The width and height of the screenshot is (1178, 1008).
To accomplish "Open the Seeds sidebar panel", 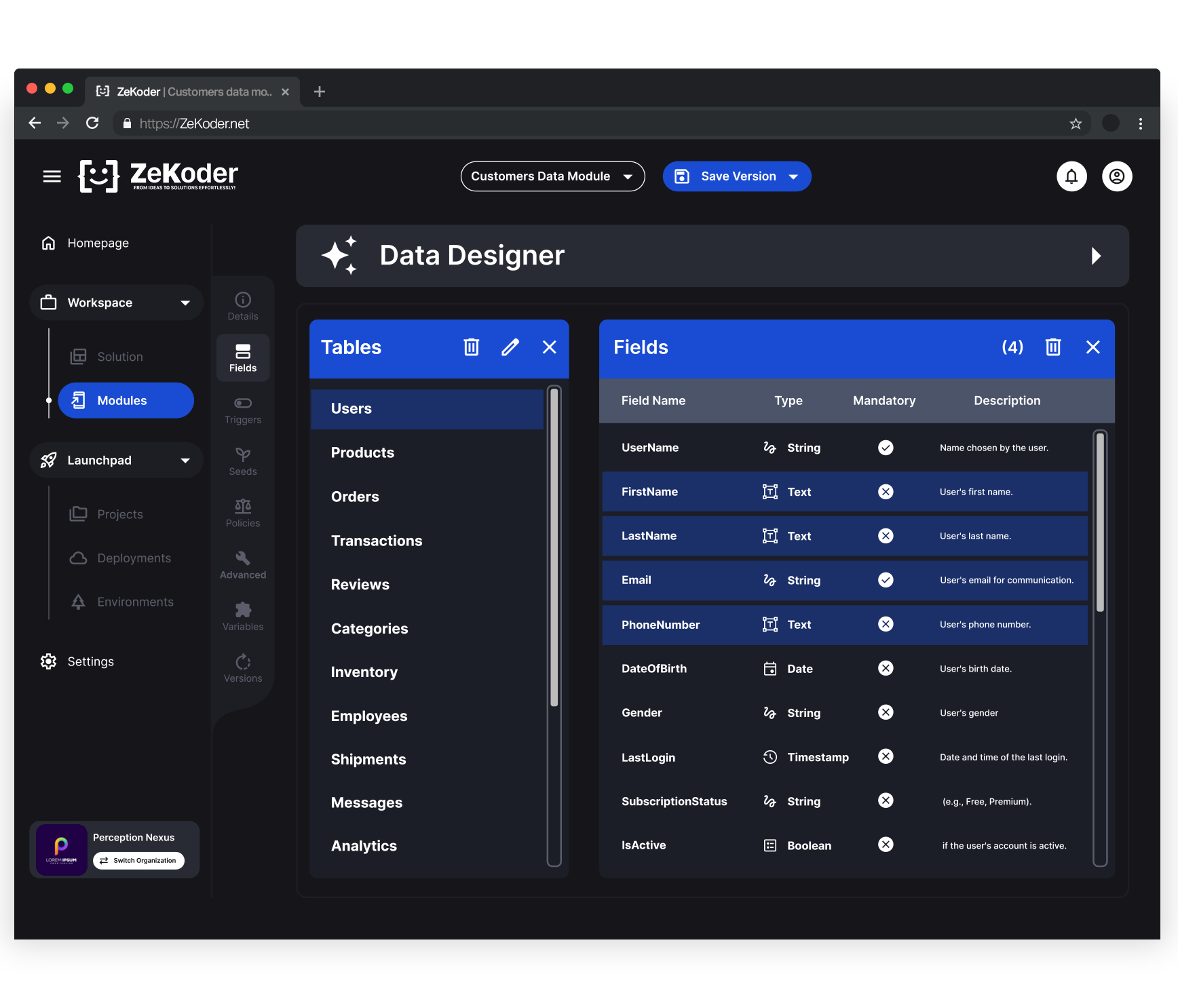I will (243, 462).
